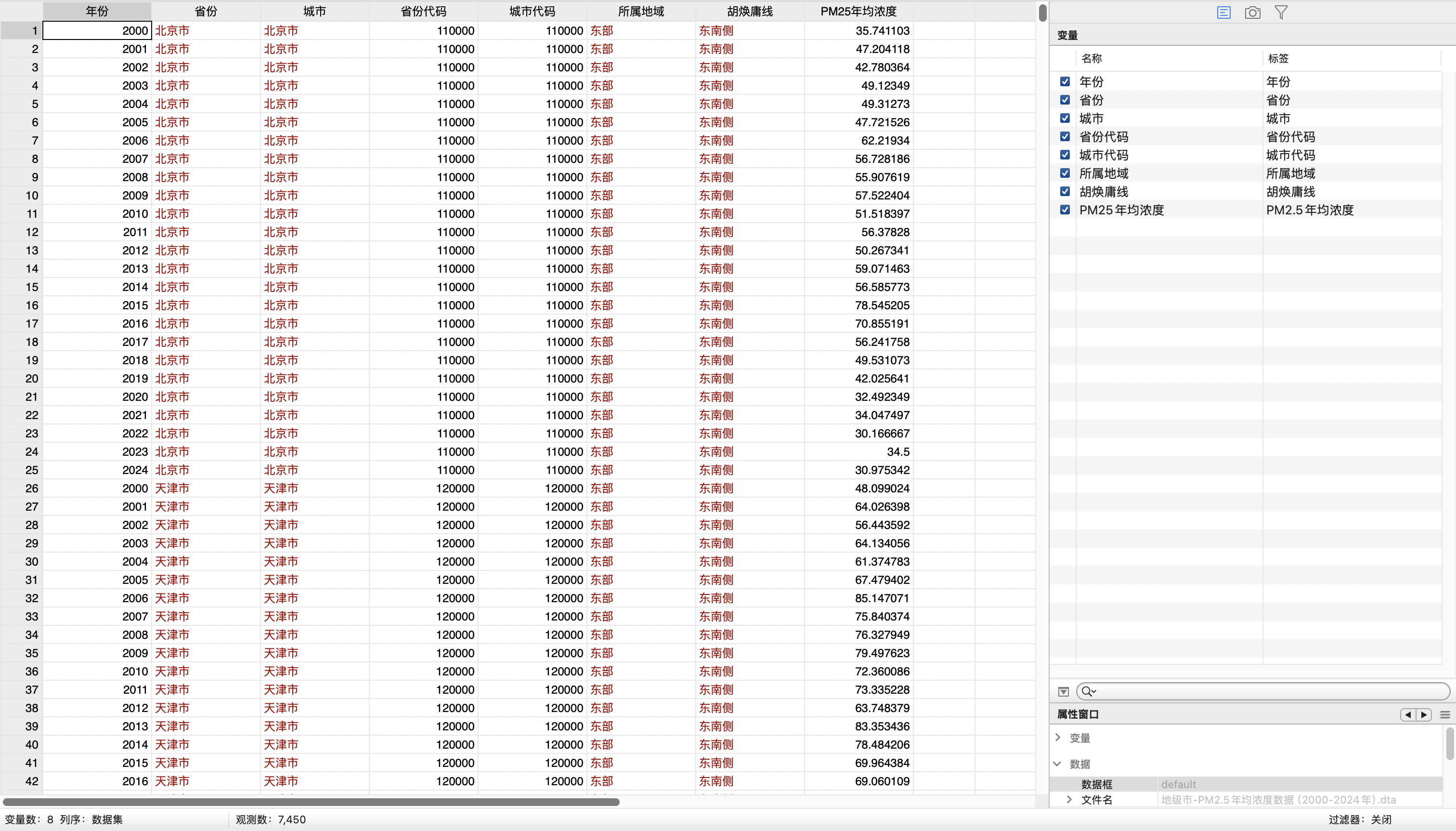Expand the 变量 section in properties
This screenshot has width=1456, height=831.
(1058, 738)
